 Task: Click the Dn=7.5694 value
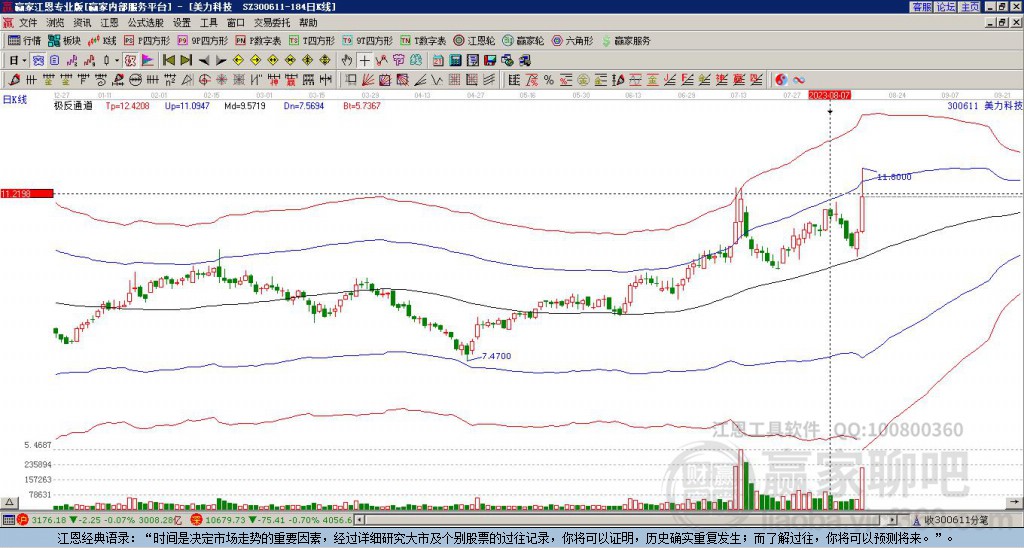303,105
